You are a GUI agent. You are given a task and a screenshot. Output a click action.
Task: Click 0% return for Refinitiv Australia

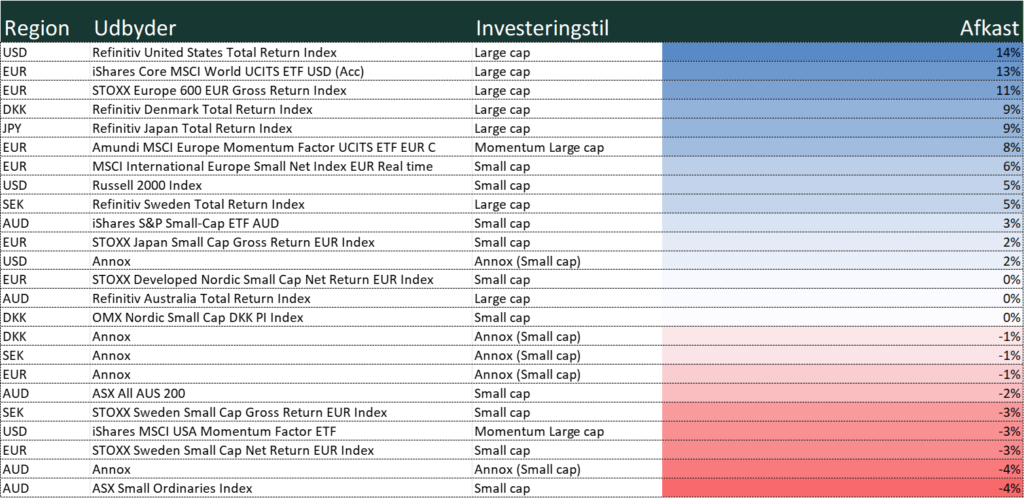1012,298
